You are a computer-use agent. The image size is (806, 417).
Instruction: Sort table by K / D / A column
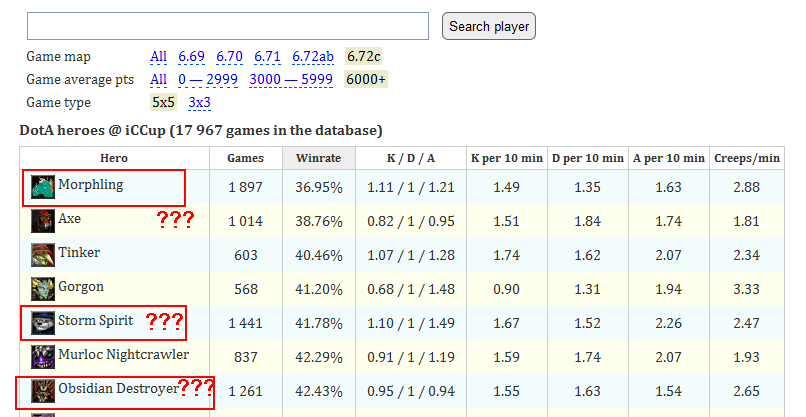pyautogui.click(x=411, y=158)
